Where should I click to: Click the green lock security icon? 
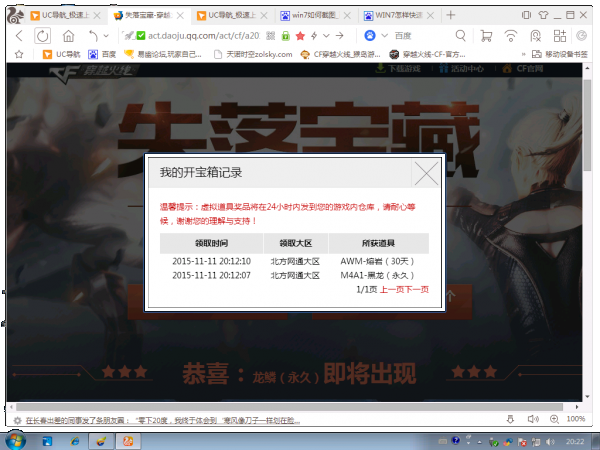(285, 36)
